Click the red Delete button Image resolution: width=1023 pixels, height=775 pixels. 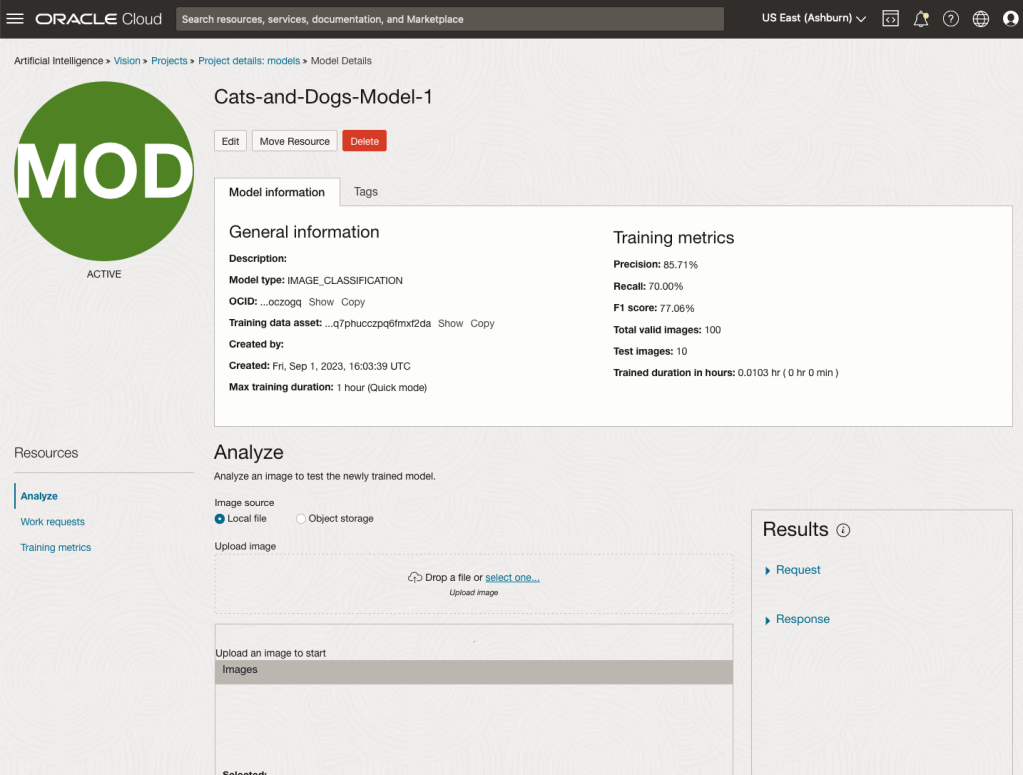click(x=364, y=141)
